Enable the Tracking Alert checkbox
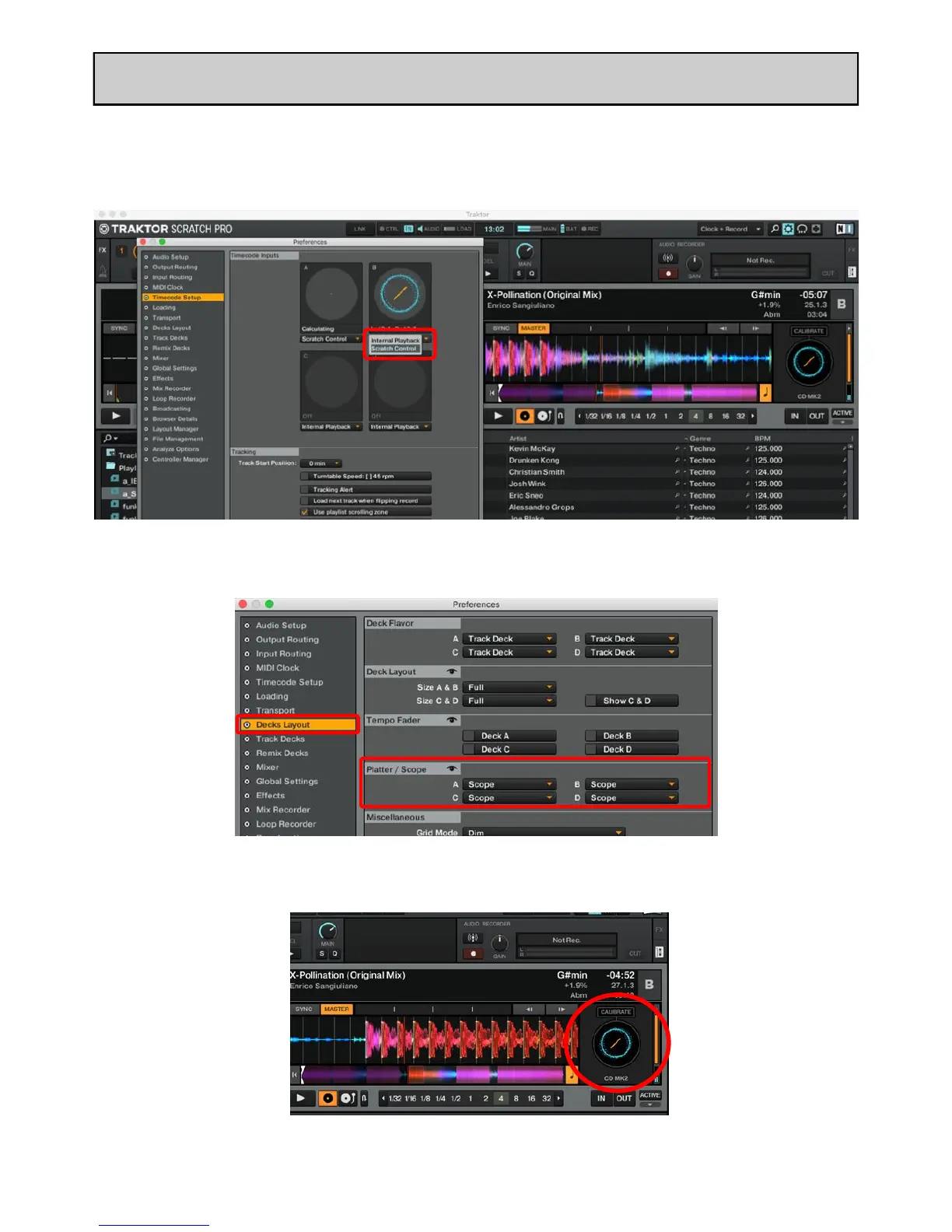Image resolution: width=952 pixels, height=1232 pixels. pyautogui.click(x=304, y=489)
